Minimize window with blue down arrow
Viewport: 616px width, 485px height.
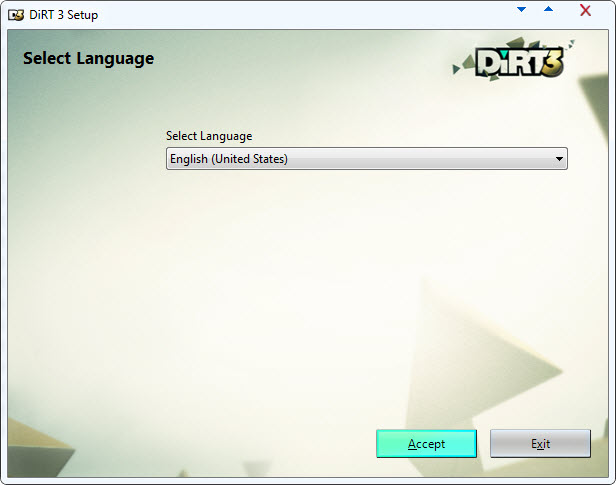521,9
